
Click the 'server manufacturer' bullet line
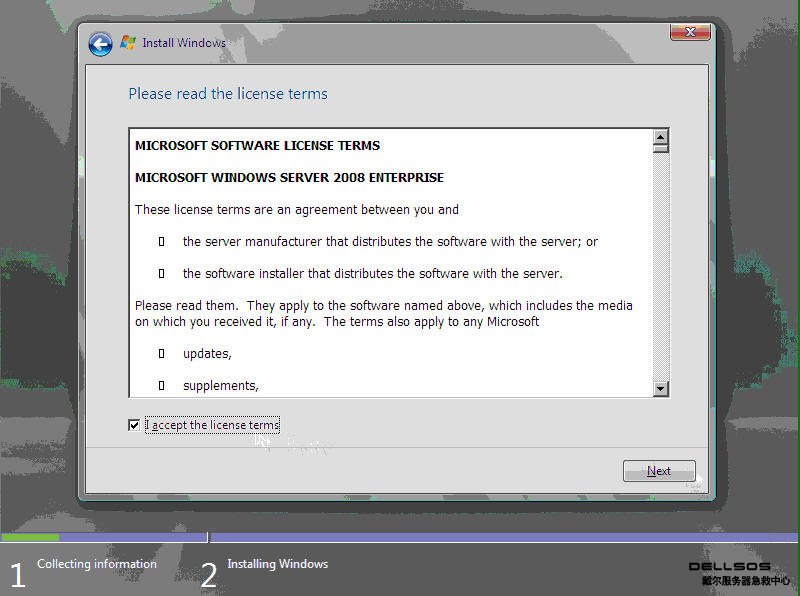(390, 242)
